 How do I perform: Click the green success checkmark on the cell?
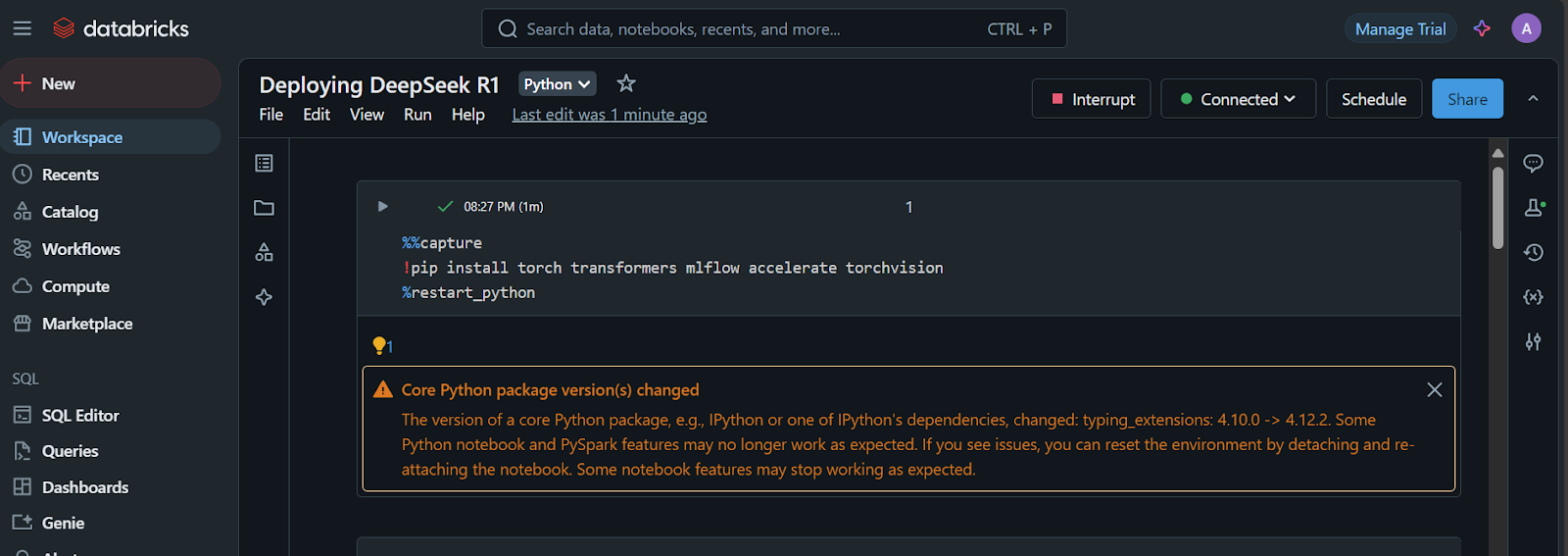[x=445, y=206]
